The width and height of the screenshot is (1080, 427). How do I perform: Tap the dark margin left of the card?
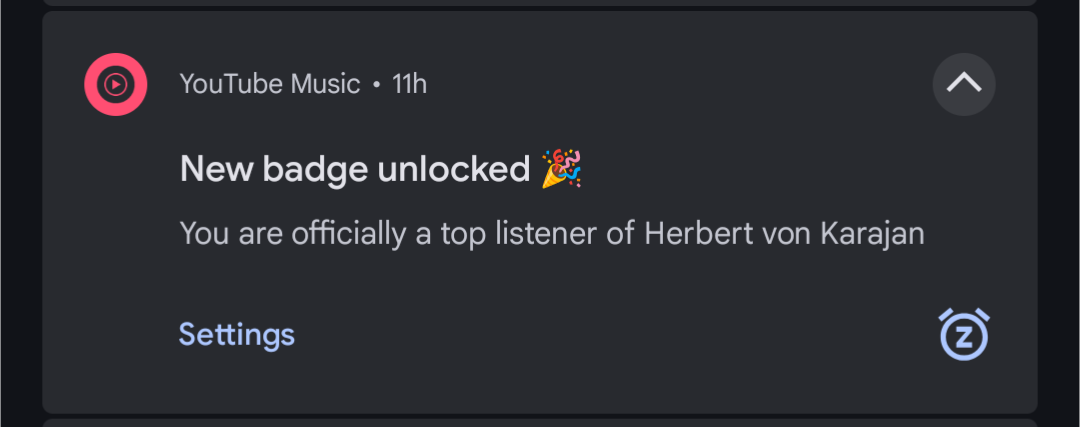(x=21, y=214)
